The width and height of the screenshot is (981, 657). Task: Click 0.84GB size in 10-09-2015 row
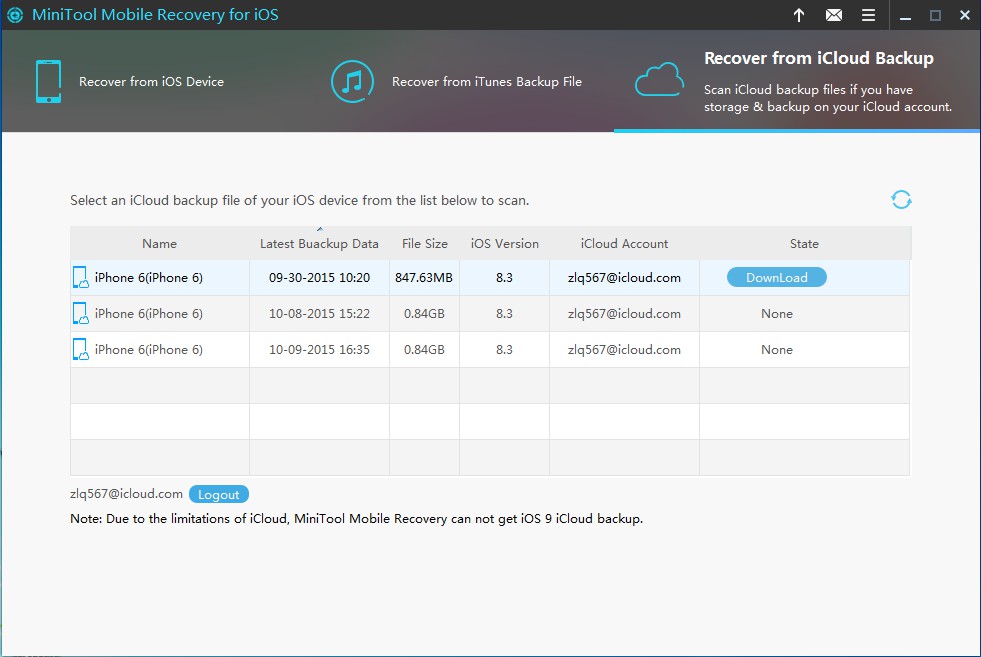[x=424, y=350]
